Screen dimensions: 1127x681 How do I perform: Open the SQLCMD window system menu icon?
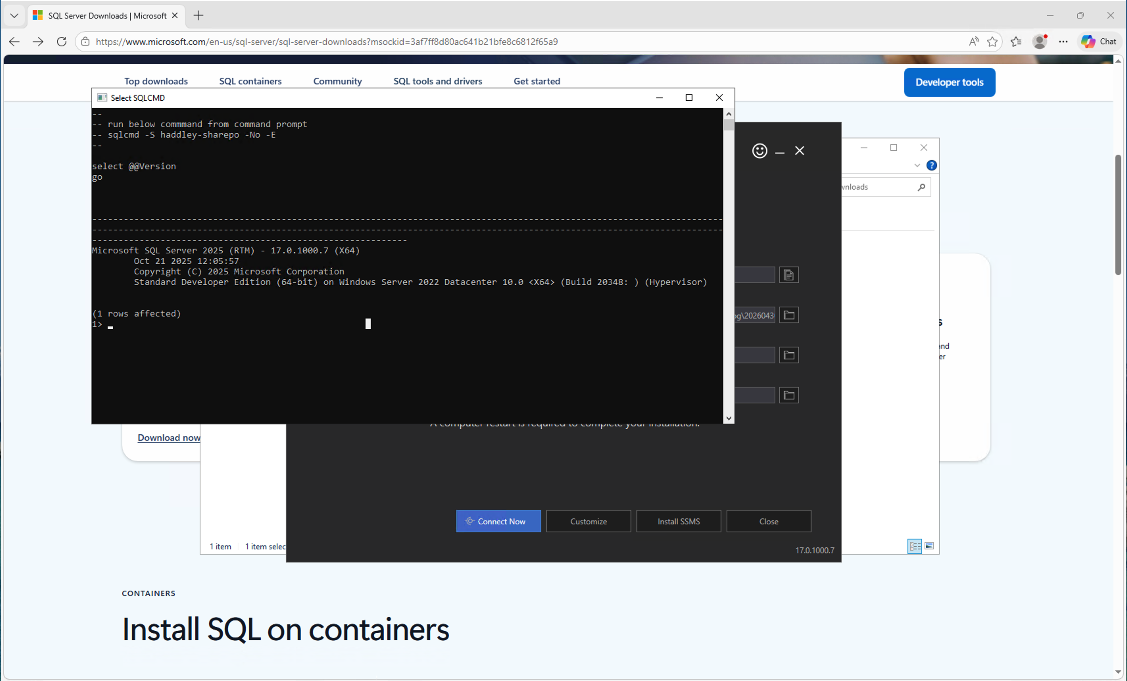102,98
